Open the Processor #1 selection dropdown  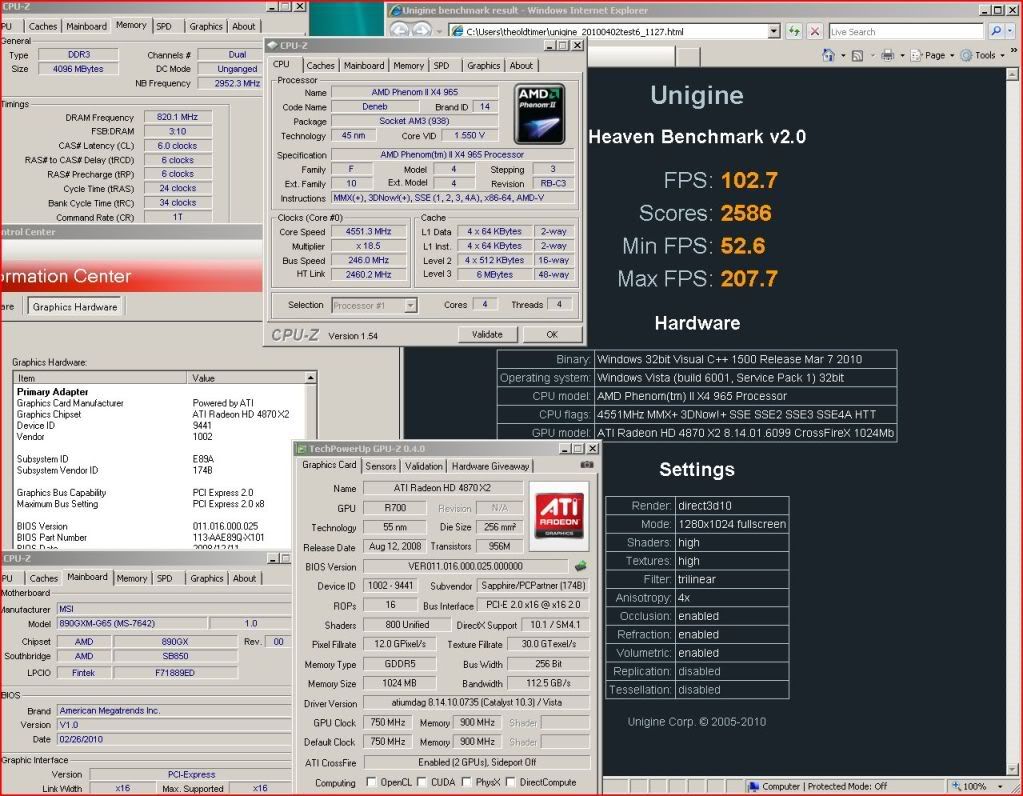click(409, 305)
